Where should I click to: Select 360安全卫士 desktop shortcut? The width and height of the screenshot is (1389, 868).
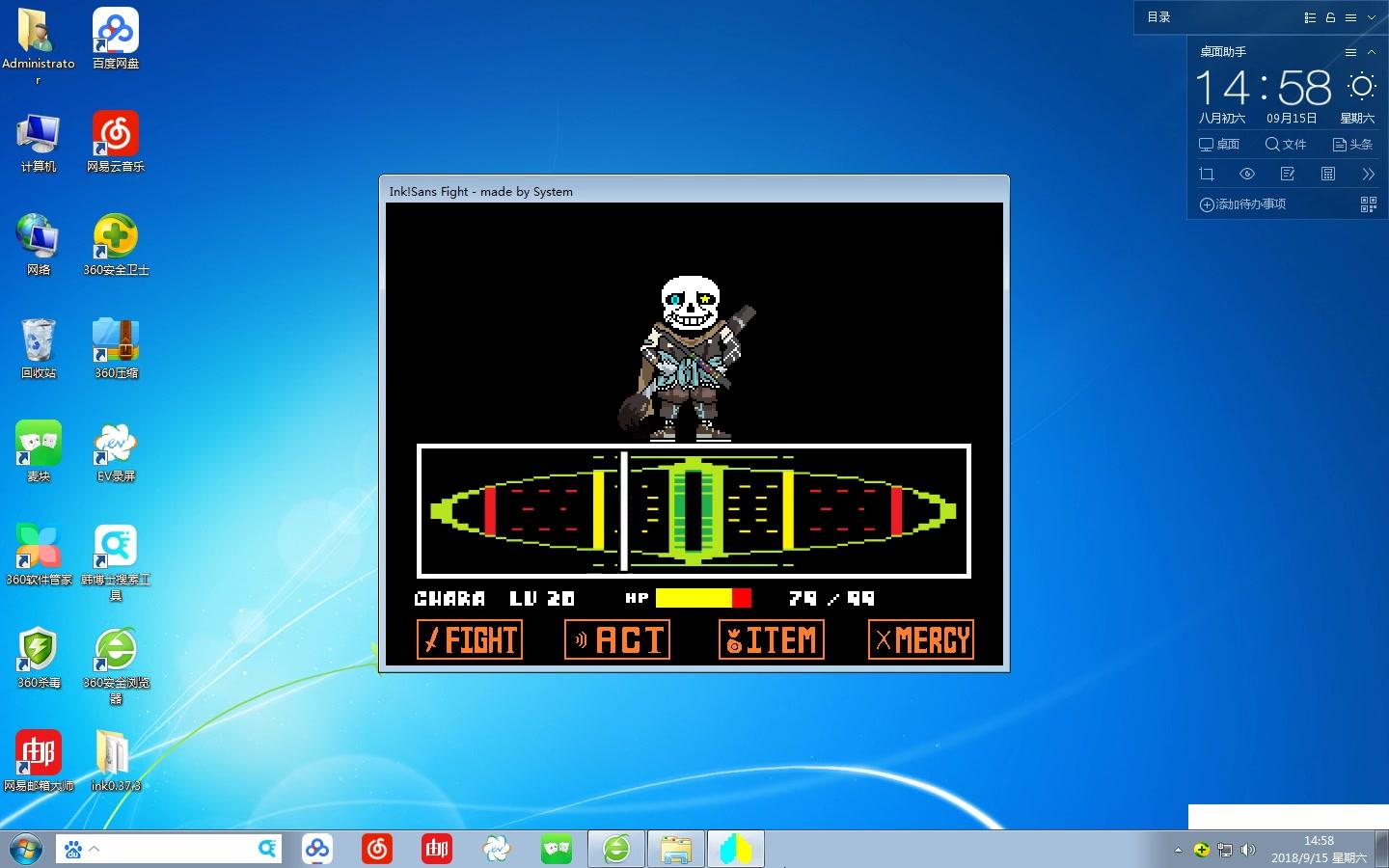point(116,245)
